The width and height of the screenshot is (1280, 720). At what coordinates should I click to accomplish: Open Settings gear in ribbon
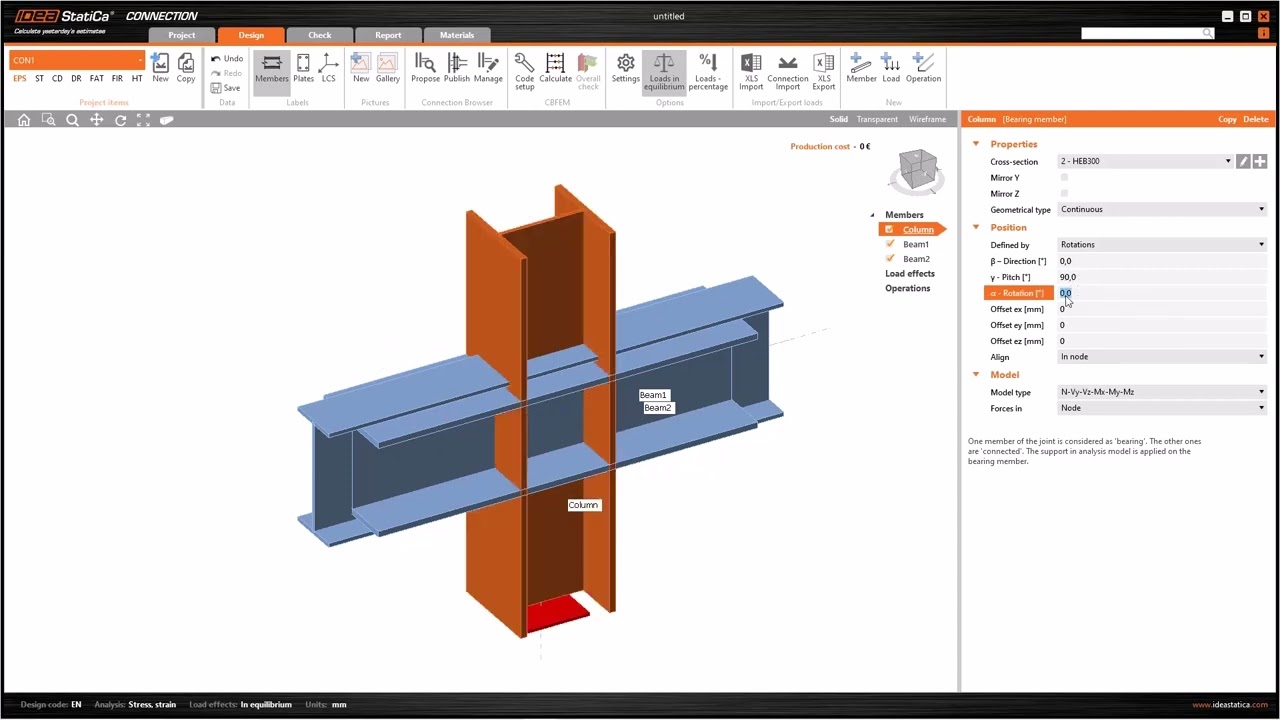point(626,68)
